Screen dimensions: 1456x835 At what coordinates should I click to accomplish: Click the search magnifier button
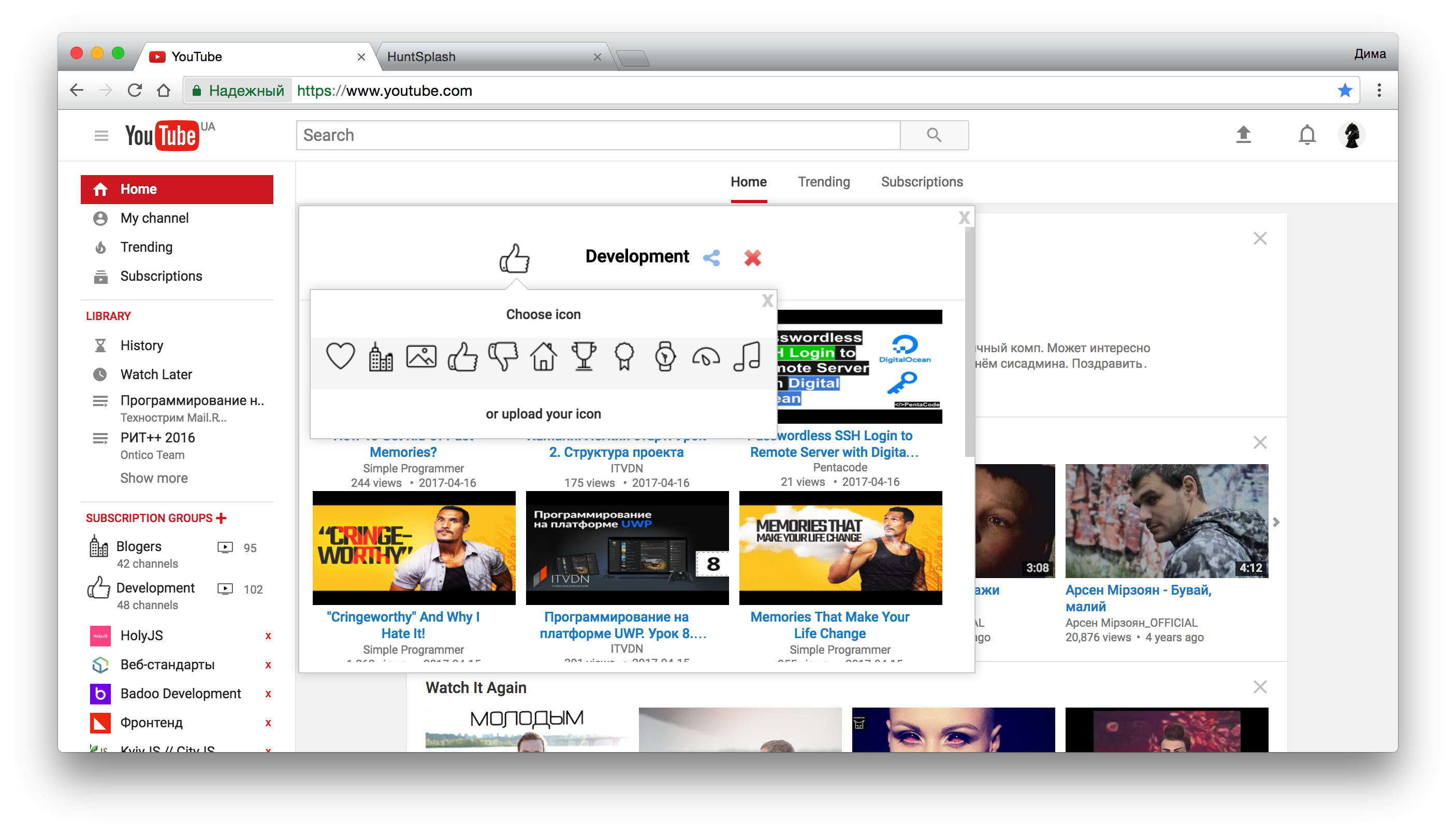click(x=934, y=135)
